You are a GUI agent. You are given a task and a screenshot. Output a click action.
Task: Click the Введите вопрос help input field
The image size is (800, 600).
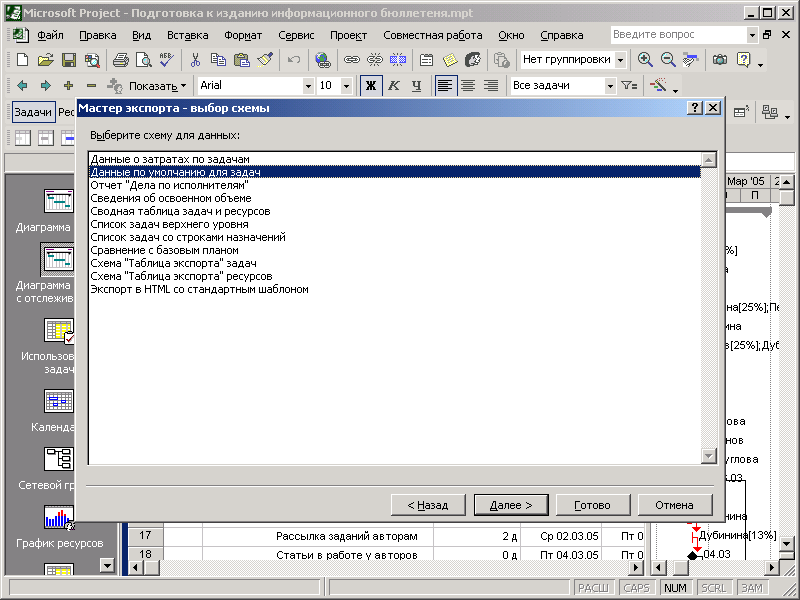678,35
